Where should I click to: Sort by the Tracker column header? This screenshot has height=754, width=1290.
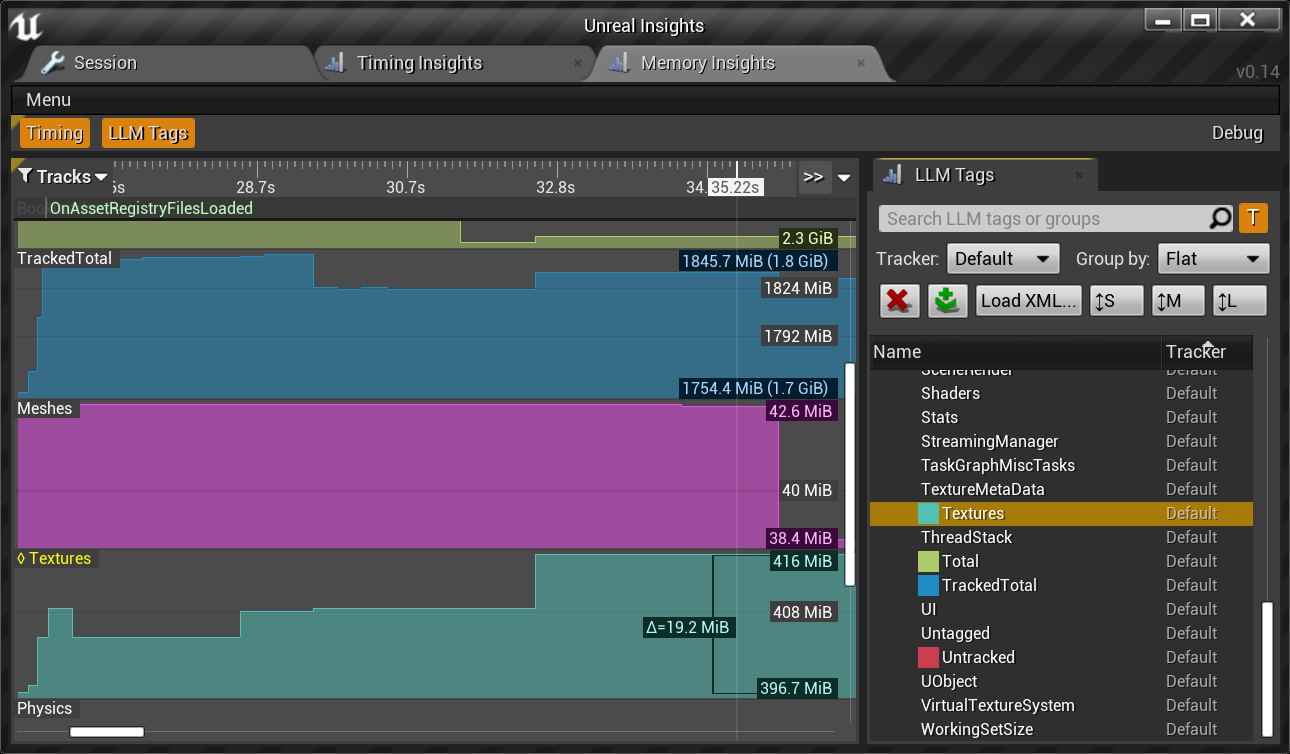pos(1208,352)
